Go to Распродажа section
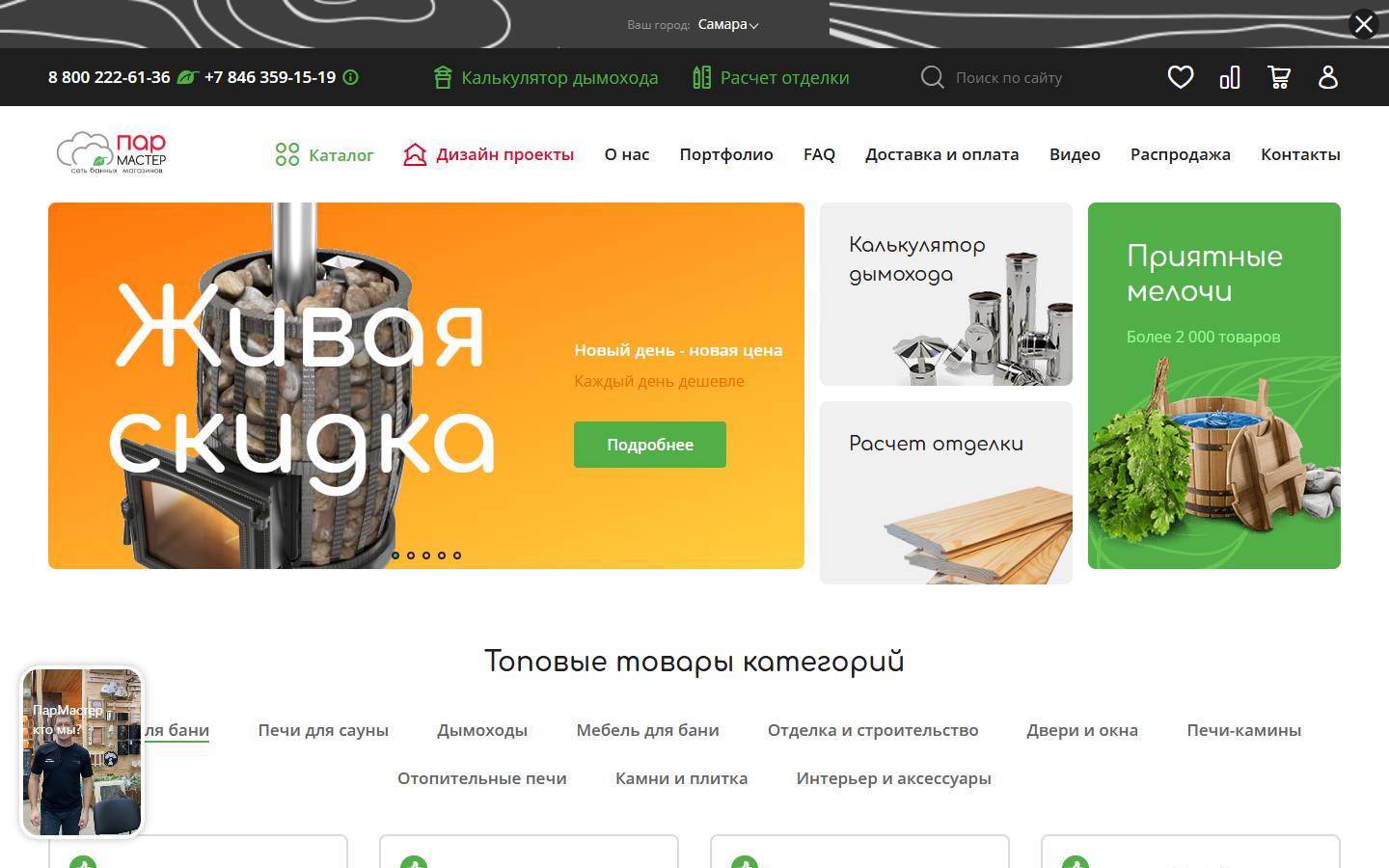This screenshot has height=868, width=1389. [1181, 154]
